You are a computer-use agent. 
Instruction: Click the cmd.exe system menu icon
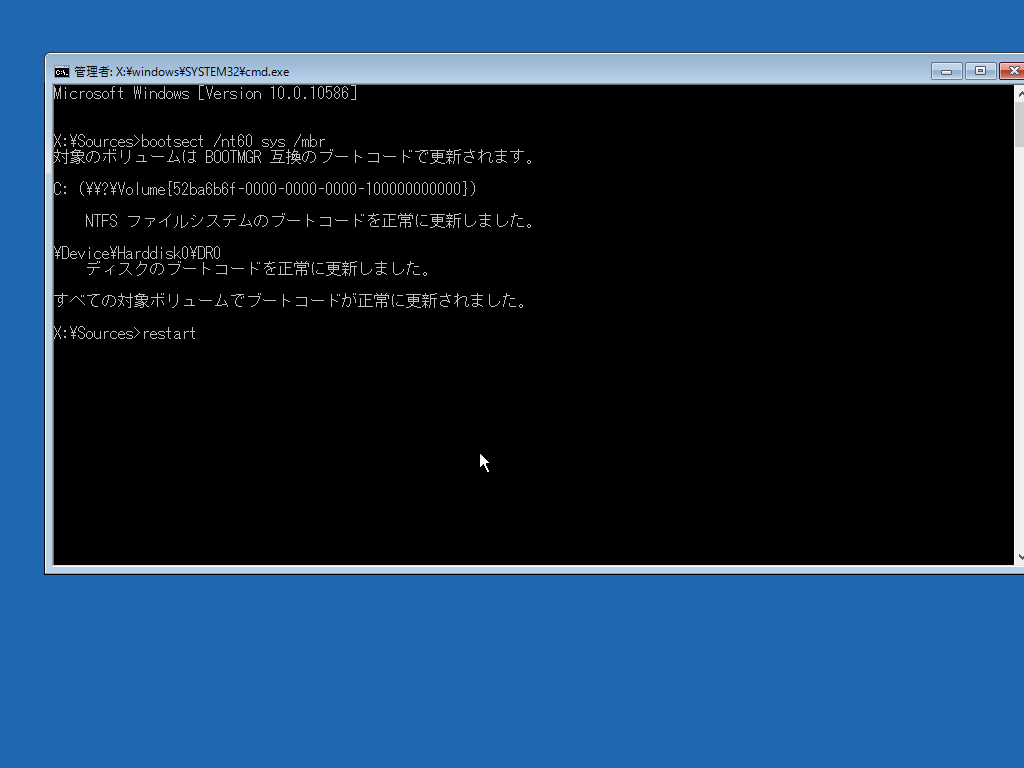click(x=61, y=72)
